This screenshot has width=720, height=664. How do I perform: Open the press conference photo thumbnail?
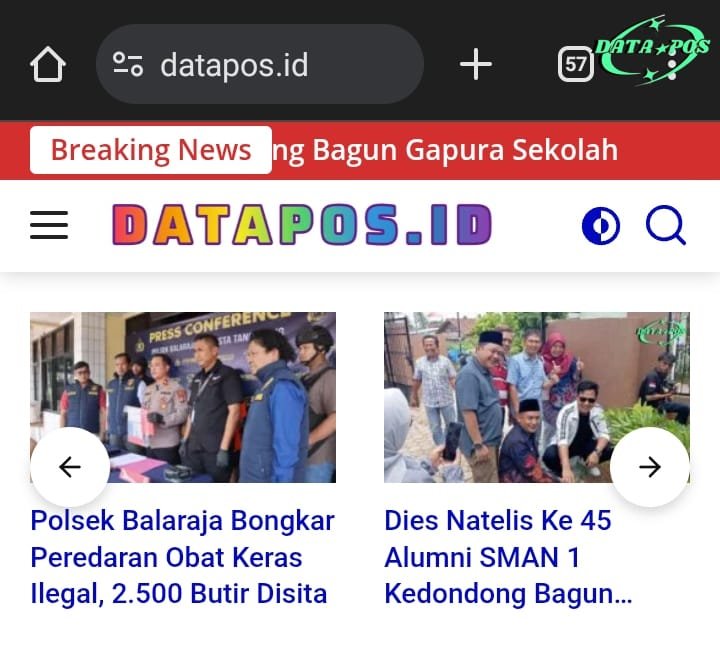[x=183, y=397]
